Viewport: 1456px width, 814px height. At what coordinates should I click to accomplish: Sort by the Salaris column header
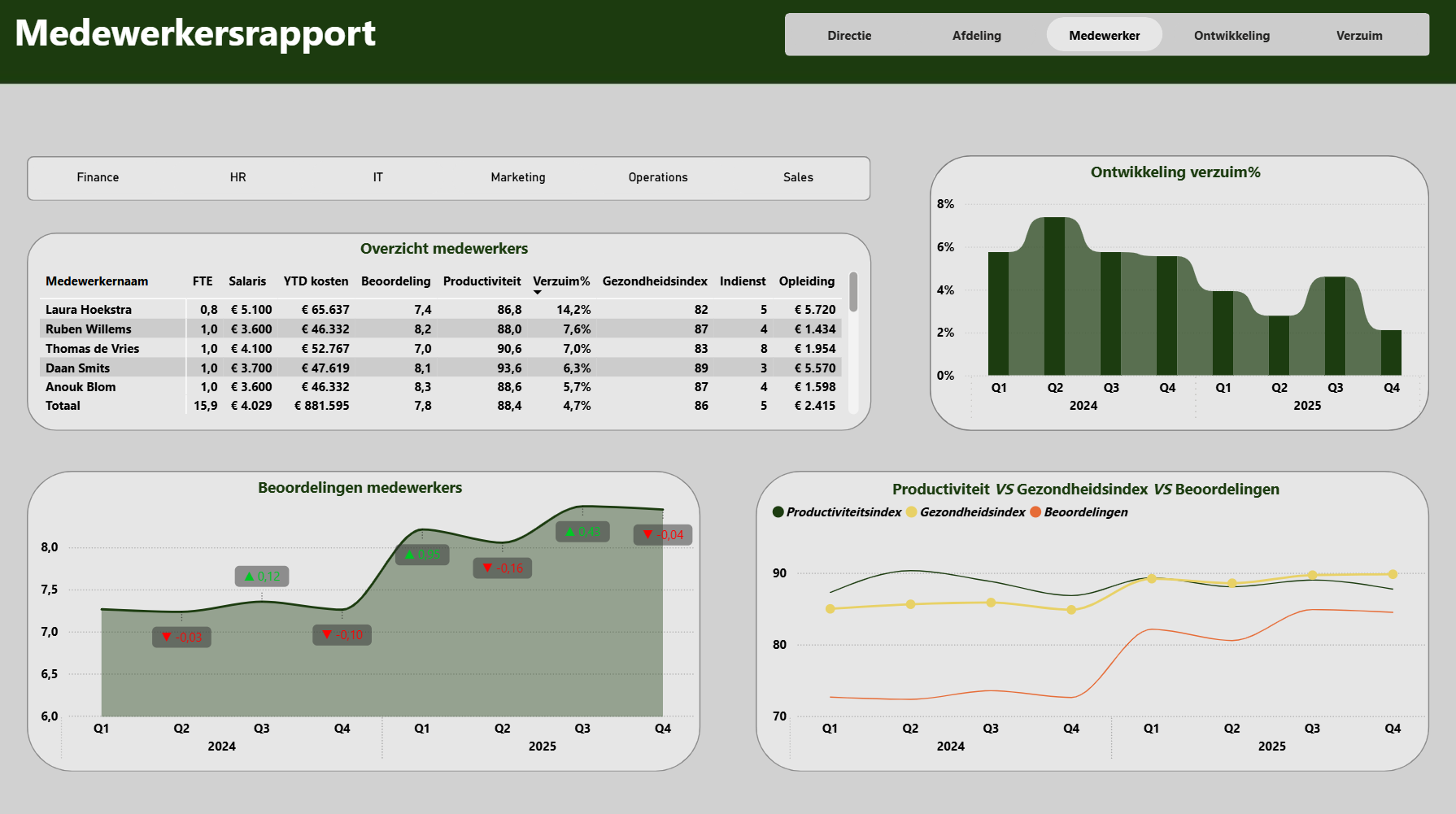247,281
